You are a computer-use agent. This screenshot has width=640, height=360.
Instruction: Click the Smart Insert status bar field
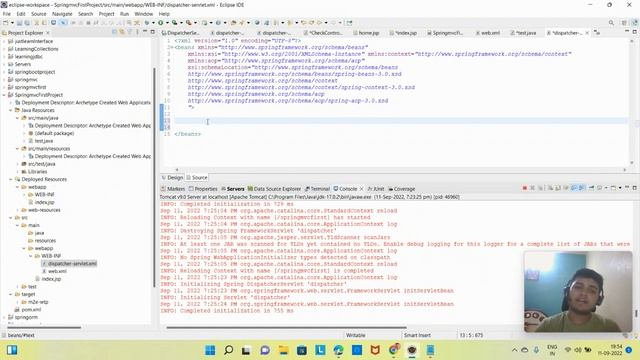tap(417, 335)
